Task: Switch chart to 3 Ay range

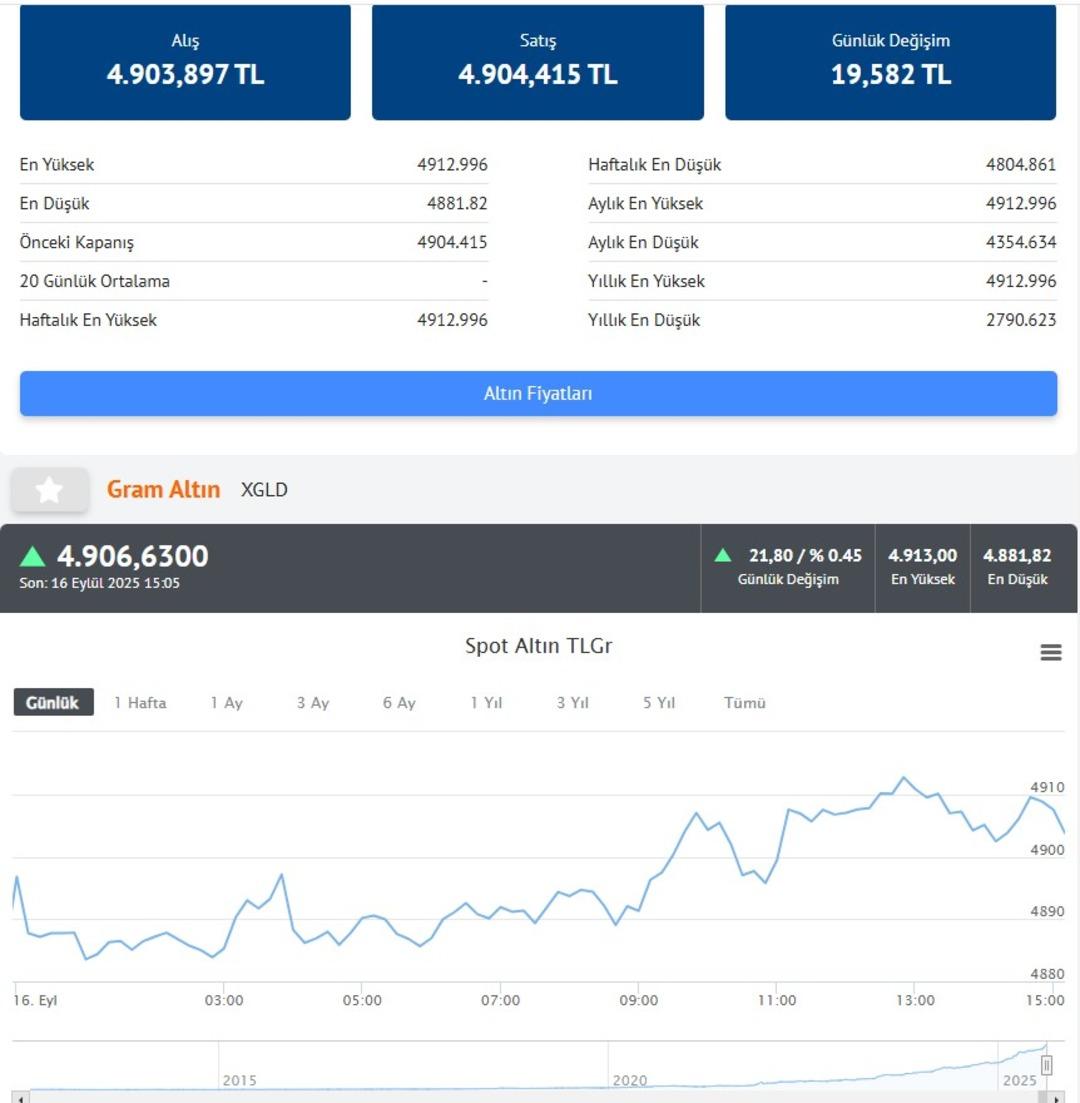Action: coord(312,702)
